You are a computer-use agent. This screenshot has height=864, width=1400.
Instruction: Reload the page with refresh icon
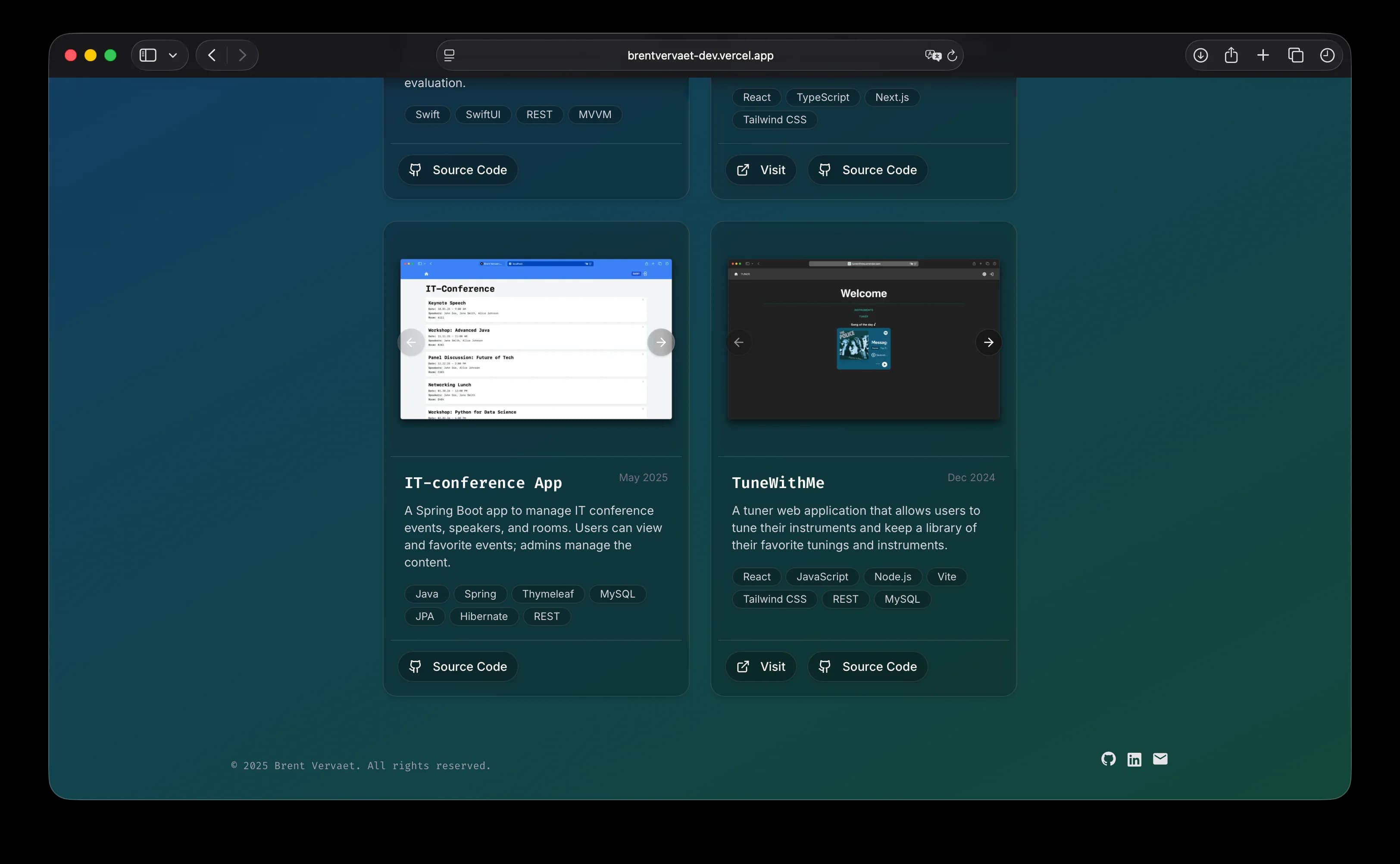click(952, 56)
